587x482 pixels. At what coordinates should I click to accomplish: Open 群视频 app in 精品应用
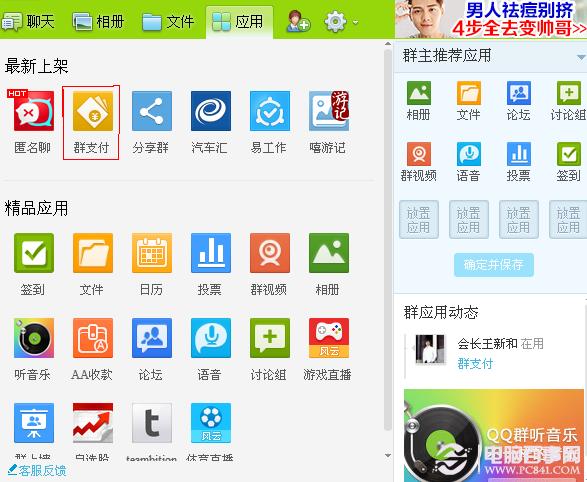pyautogui.click(x=270, y=253)
